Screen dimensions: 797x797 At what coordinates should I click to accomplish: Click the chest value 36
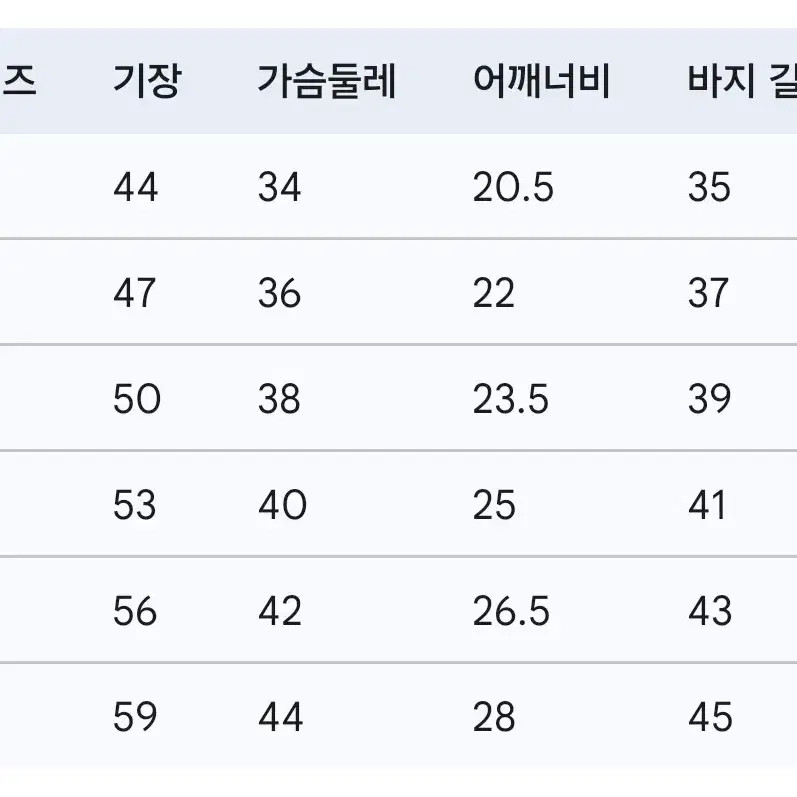point(280,293)
